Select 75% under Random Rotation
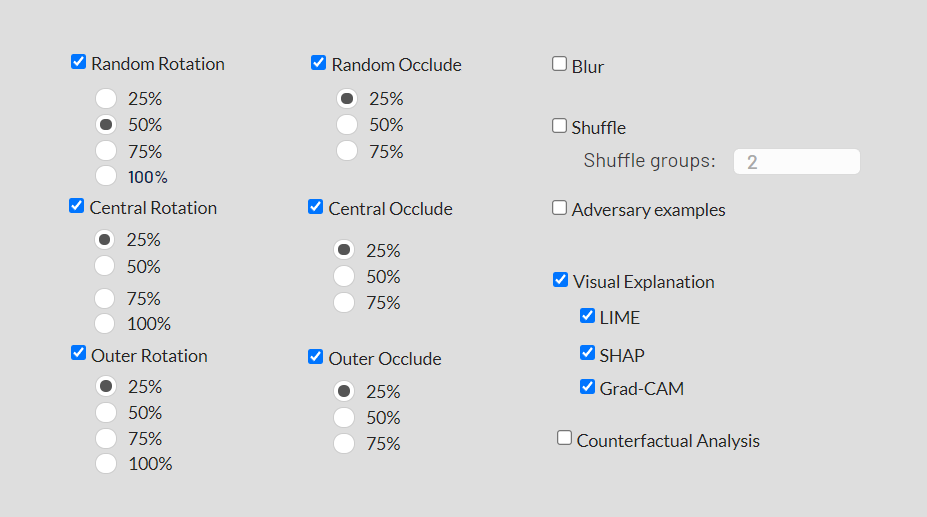Image resolution: width=927 pixels, height=517 pixels. [106, 151]
